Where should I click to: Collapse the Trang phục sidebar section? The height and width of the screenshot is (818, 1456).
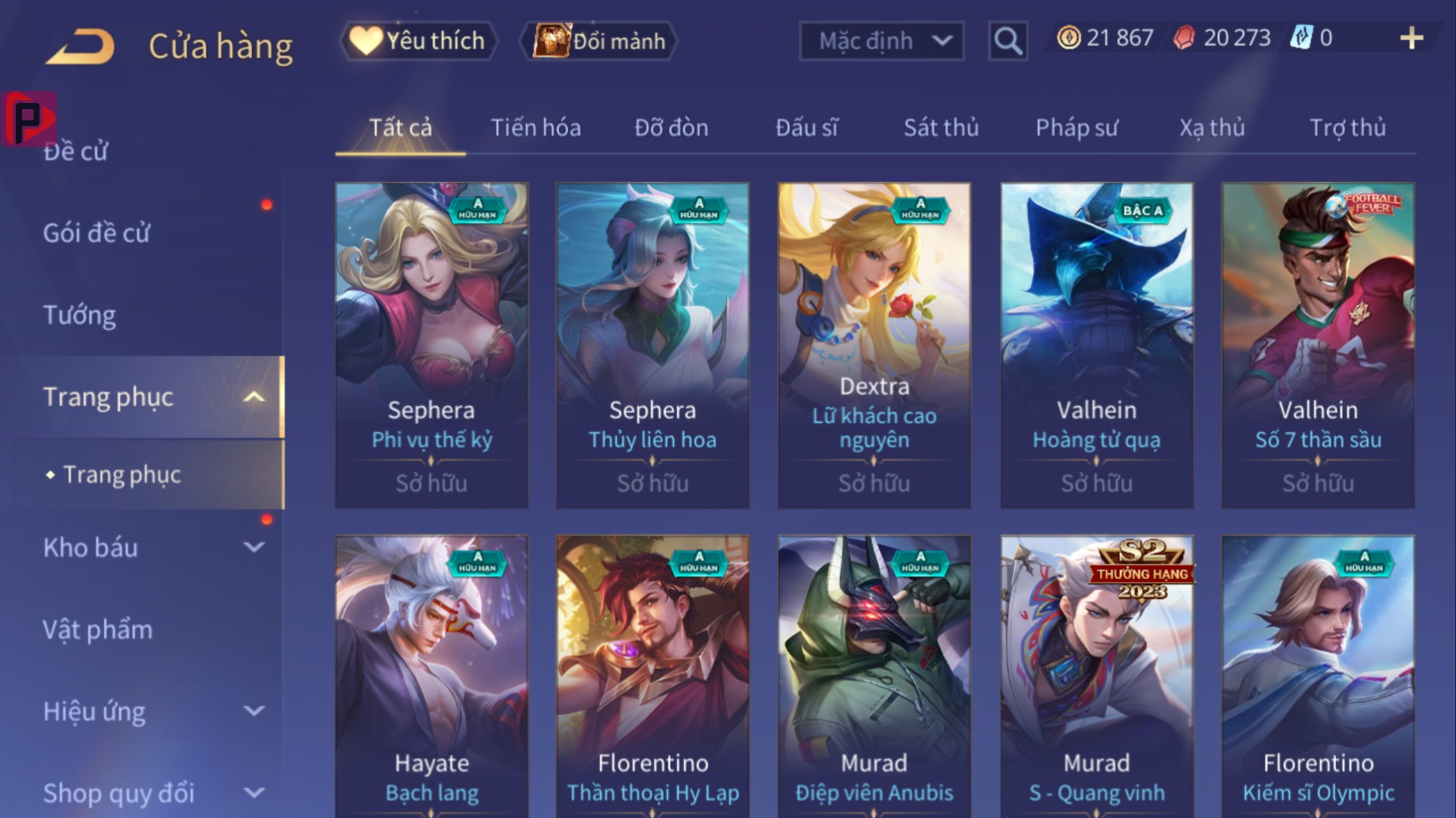pos(253,397)
